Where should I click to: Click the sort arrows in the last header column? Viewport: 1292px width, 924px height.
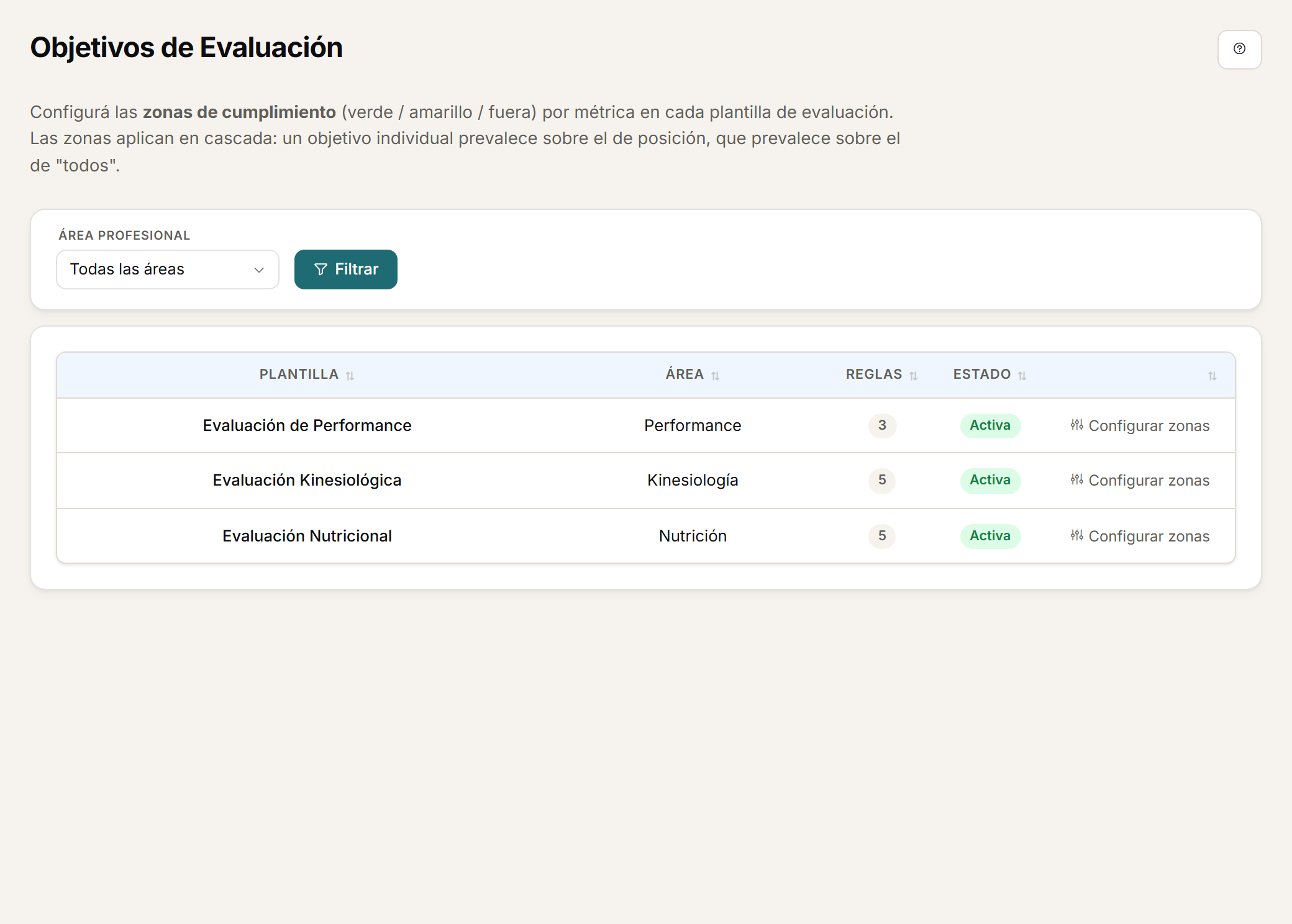click(x=1212, y=376)
